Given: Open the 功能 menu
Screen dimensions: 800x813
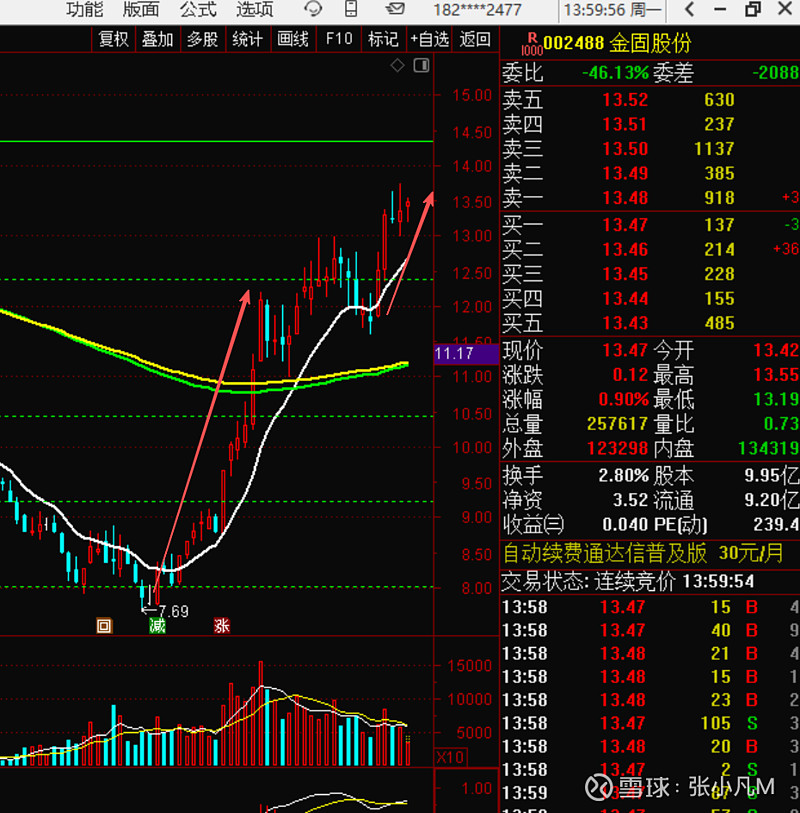Looking at the screenshot, I should [84, 10].
